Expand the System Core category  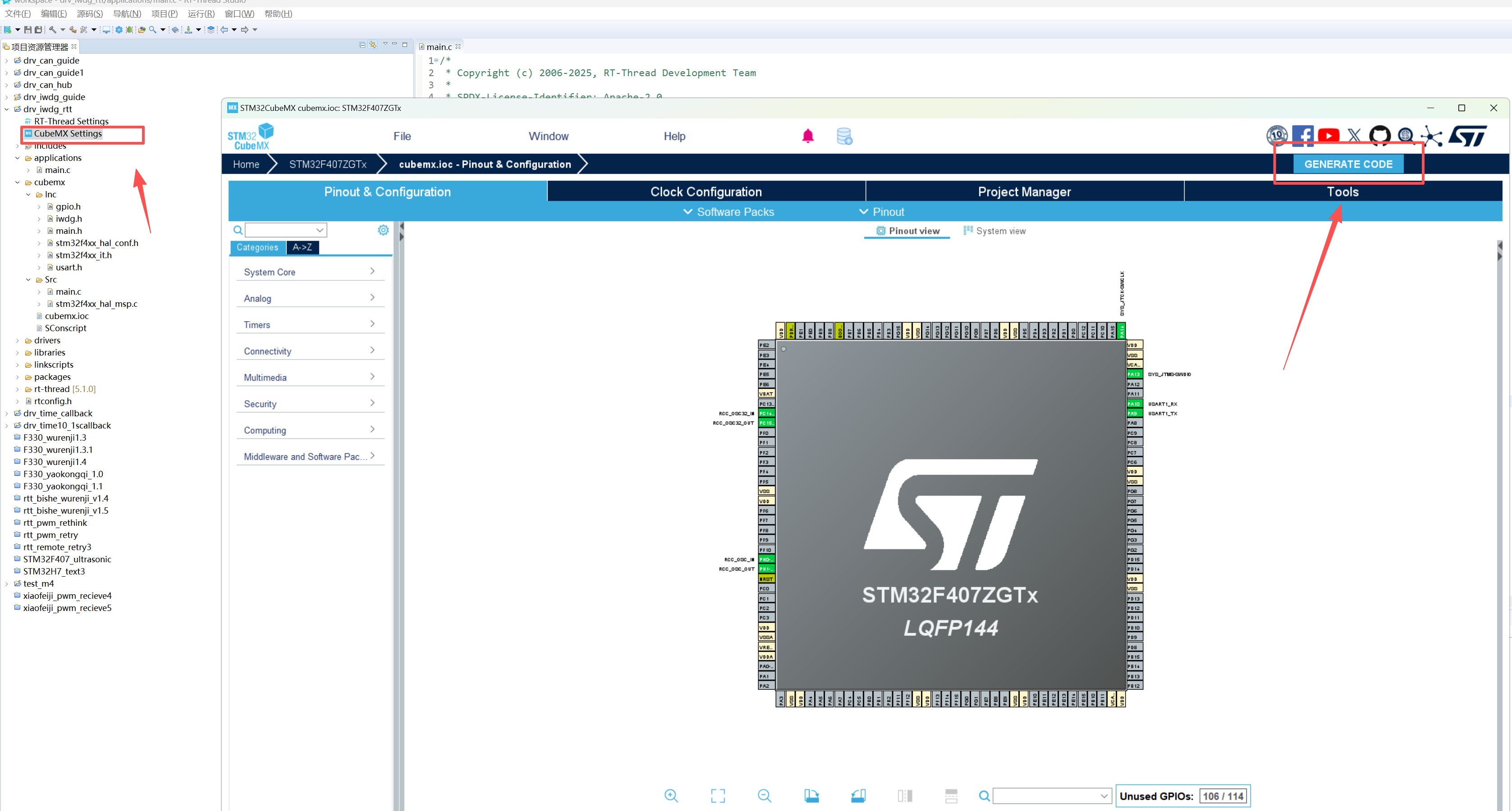tap(310, 272)
